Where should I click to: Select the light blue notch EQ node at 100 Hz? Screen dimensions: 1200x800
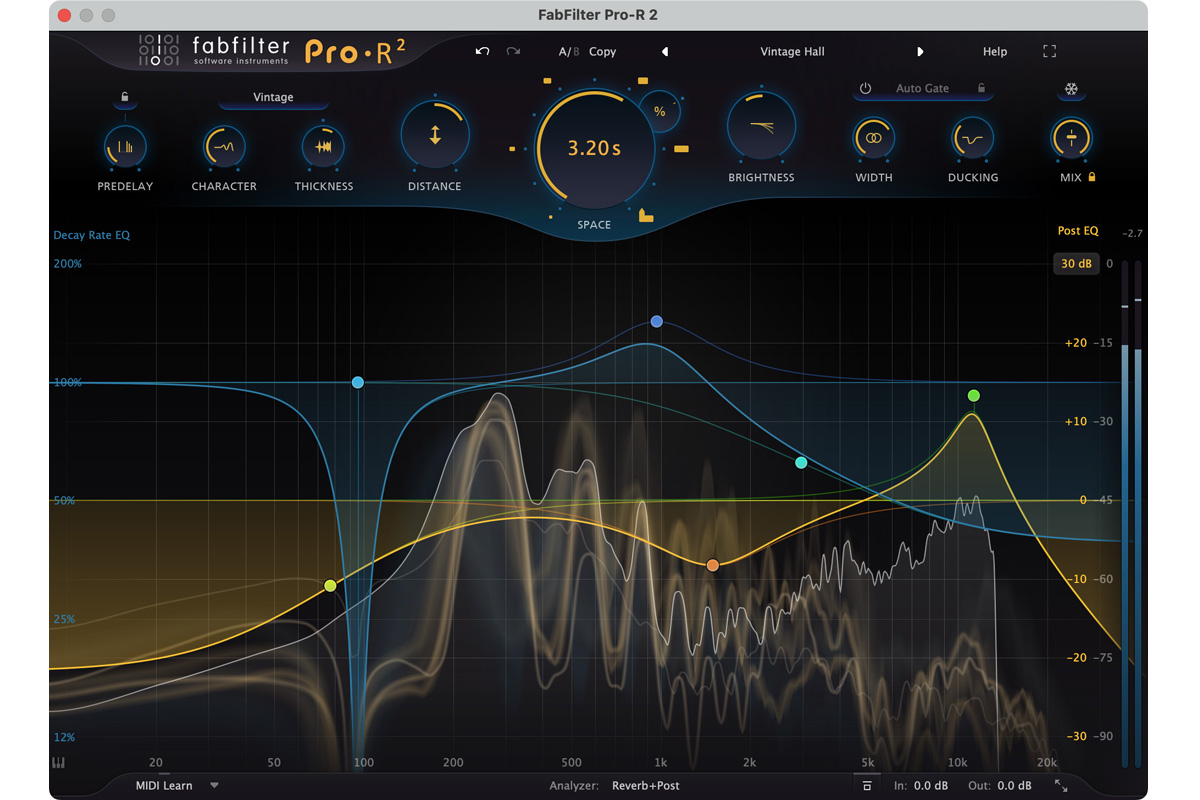[358, 382]
